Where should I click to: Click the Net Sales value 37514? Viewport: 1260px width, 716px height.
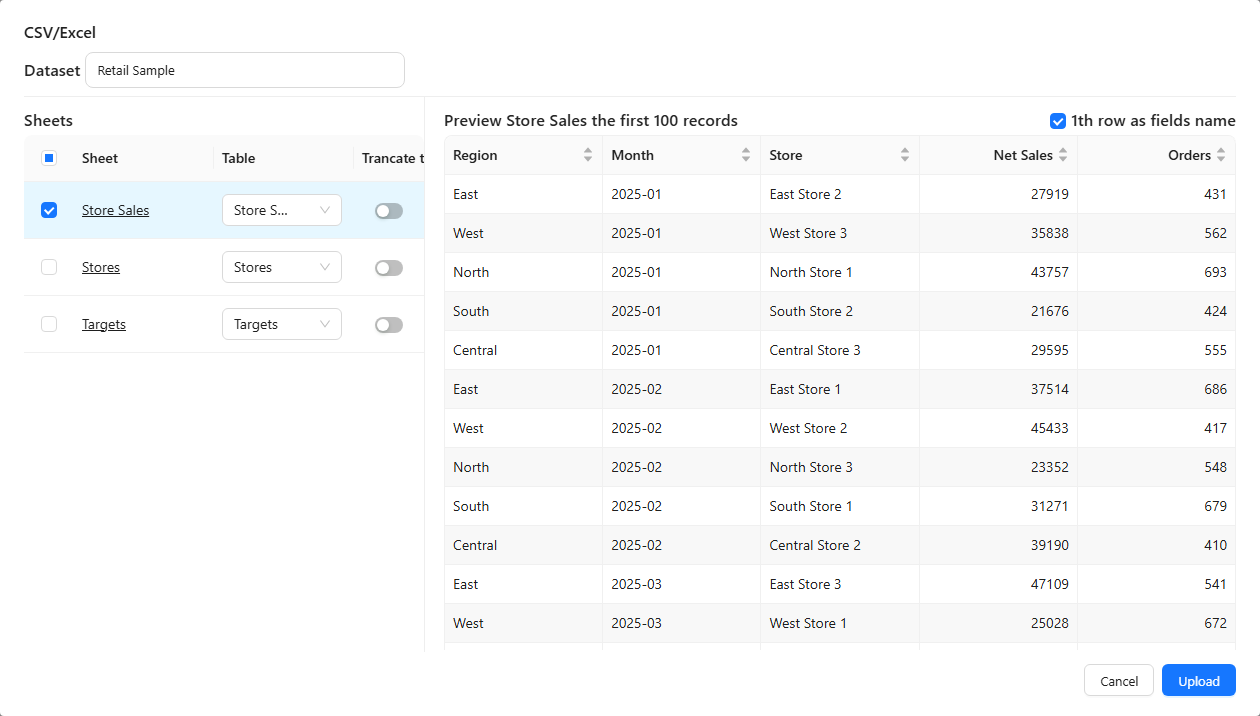(1049, 389)
